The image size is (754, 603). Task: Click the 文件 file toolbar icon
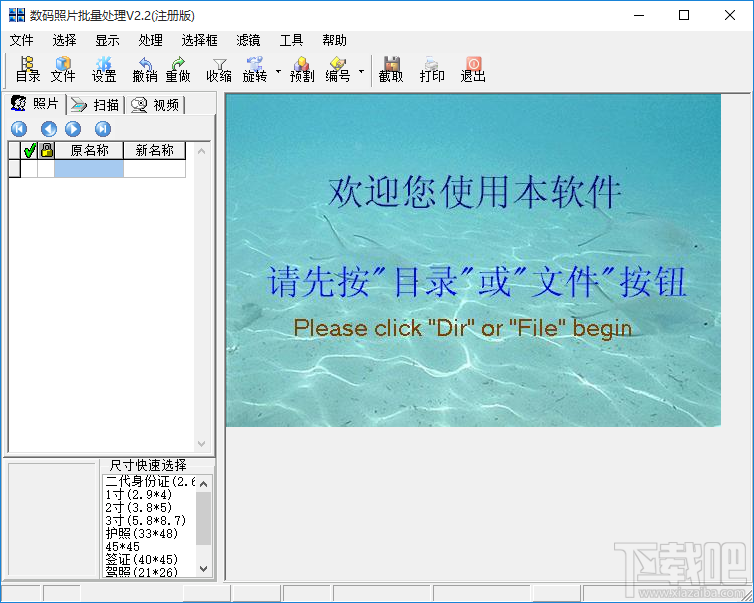point(63,69)
